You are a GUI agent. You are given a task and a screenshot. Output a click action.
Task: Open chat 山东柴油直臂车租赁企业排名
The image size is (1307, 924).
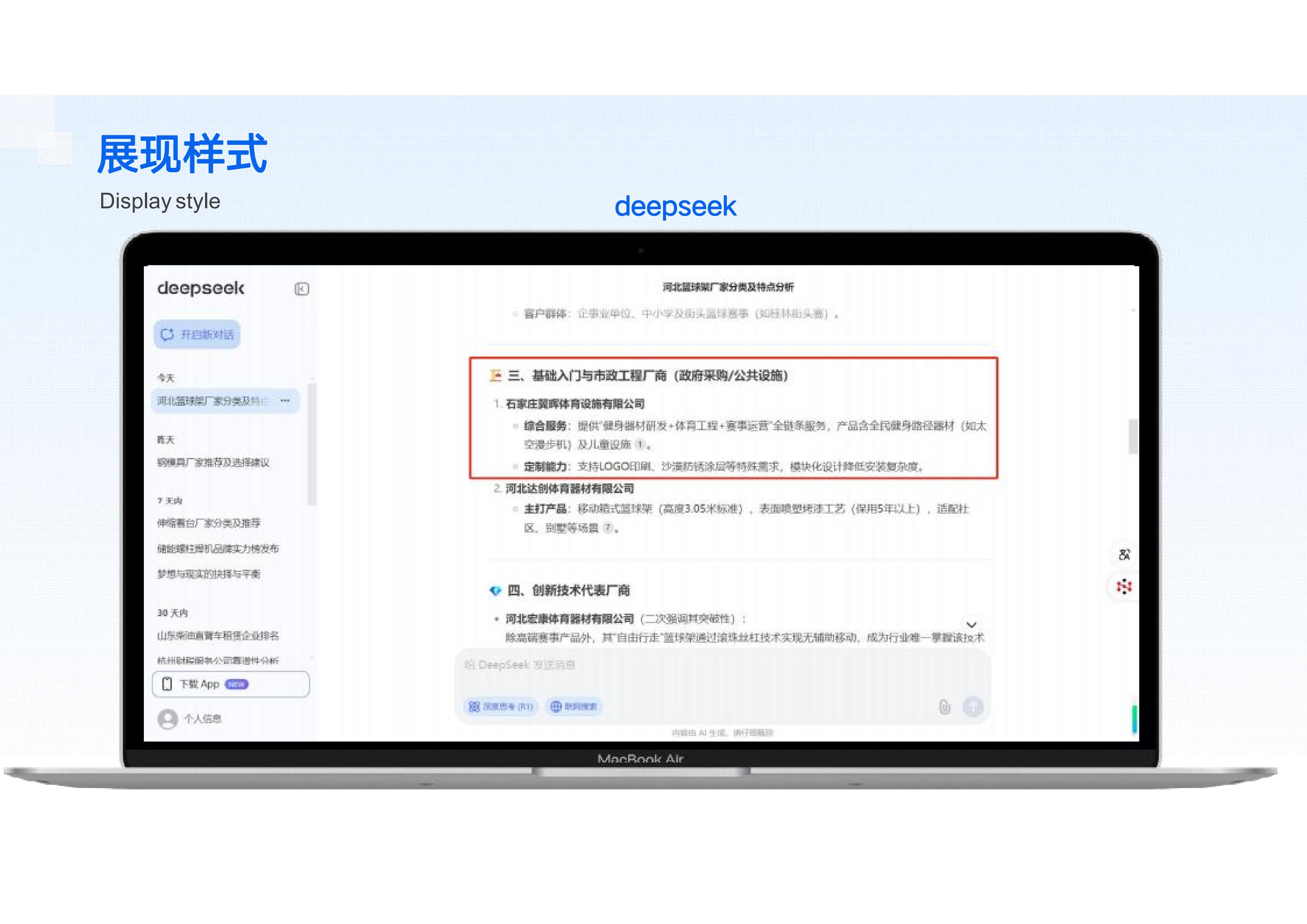(218, 635)
